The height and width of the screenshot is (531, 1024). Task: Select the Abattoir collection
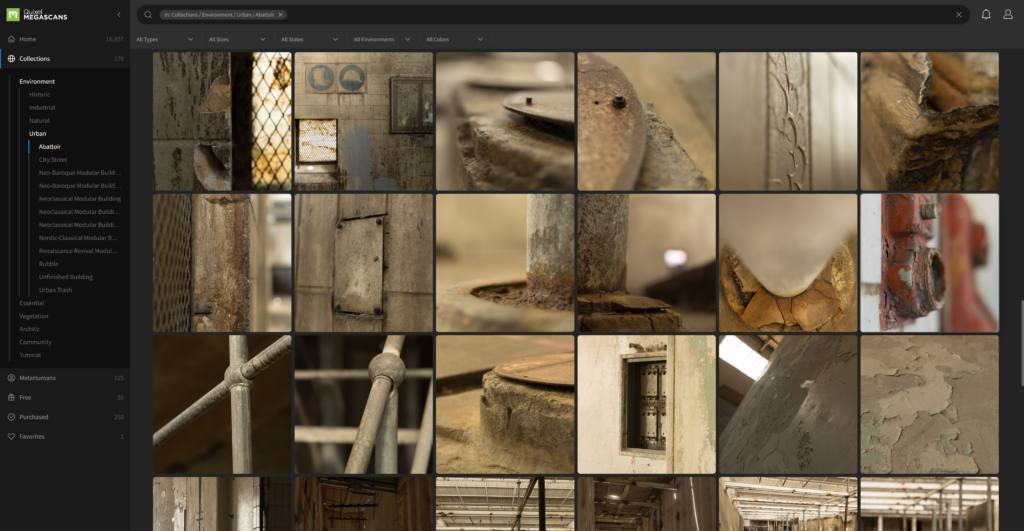tap(50, 147)
